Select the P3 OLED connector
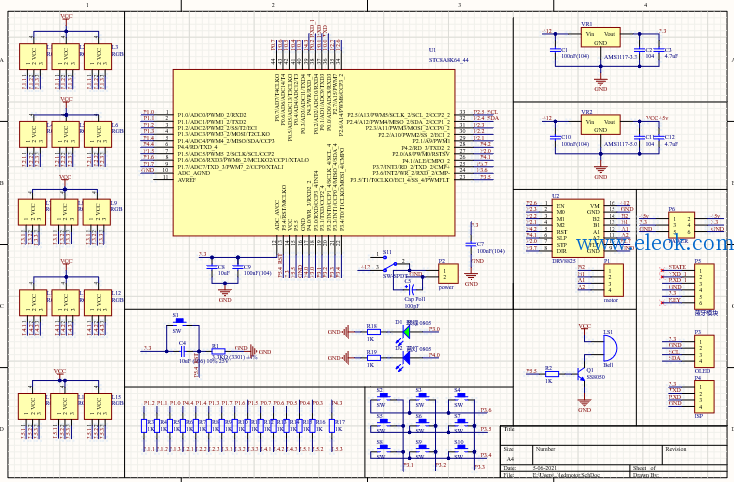This screenshot has height=482, width=734. point(704,351)
